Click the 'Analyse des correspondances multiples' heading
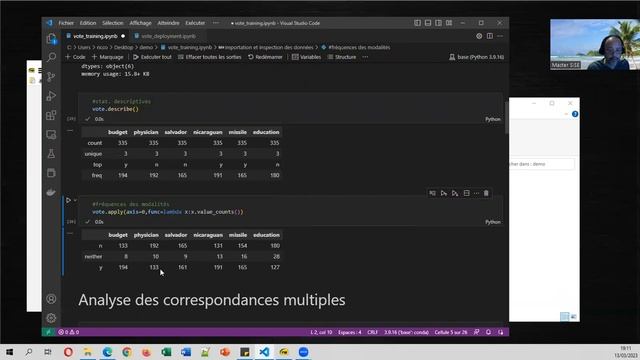This screenshot has height=360, width=640. pos(212,300)
